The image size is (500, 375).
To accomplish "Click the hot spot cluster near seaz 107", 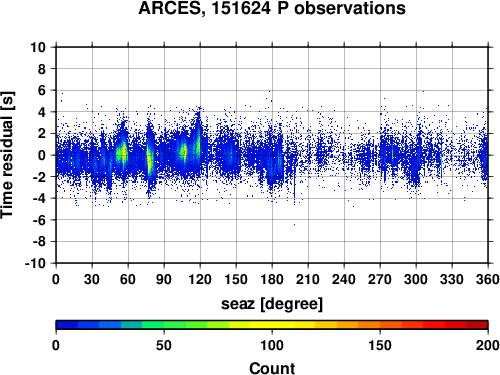I will click(x=184, y=152).
